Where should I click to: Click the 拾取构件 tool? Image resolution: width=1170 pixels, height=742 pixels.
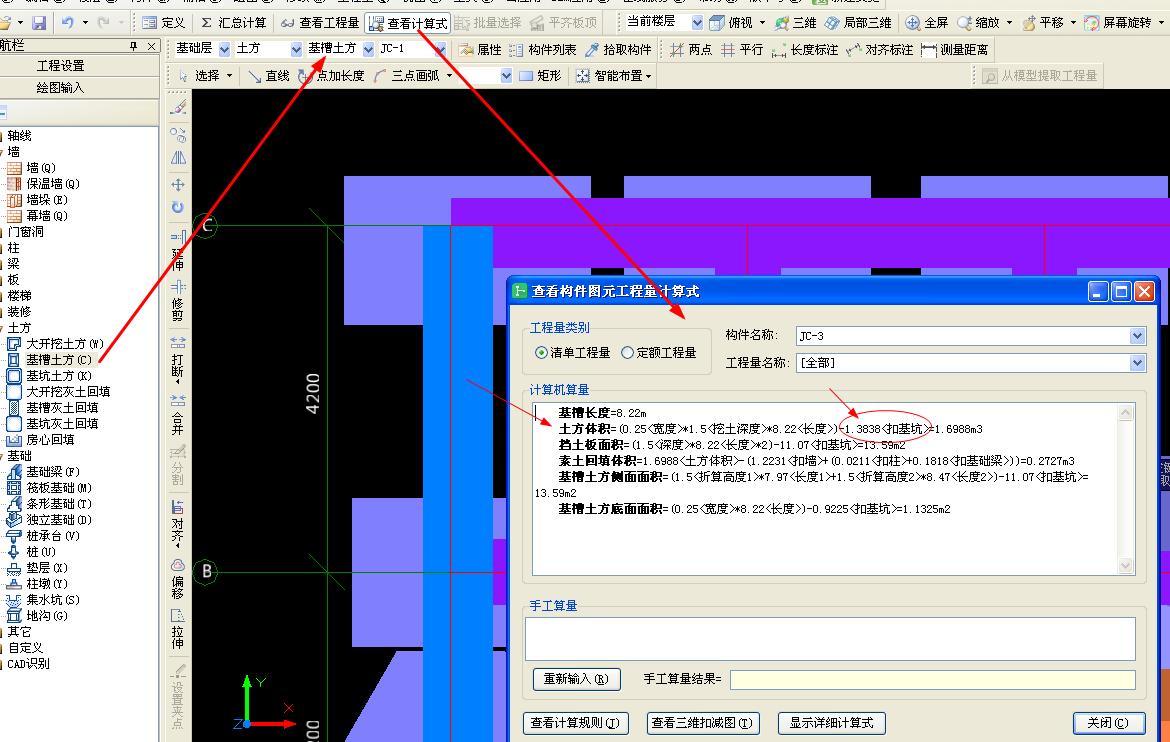point(618,50)
